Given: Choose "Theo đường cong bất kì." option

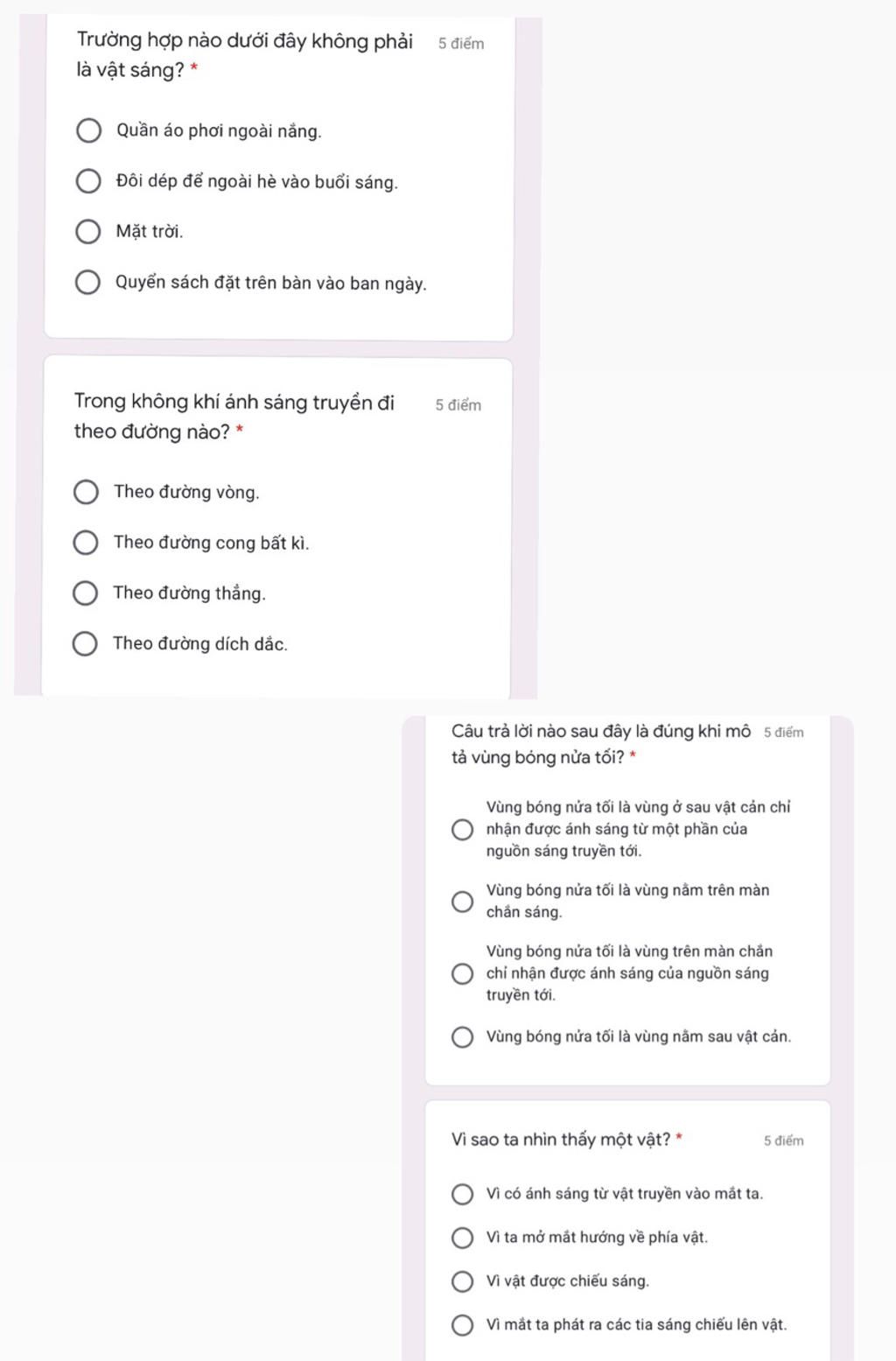Looking at the screenshot, I should pyautogui.click(x=86, y=543).
